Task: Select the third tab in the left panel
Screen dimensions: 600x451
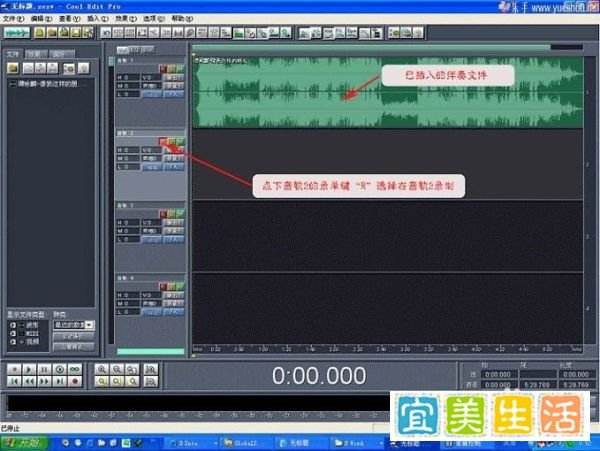Action: pyautogui.click(x=61, y=54)
